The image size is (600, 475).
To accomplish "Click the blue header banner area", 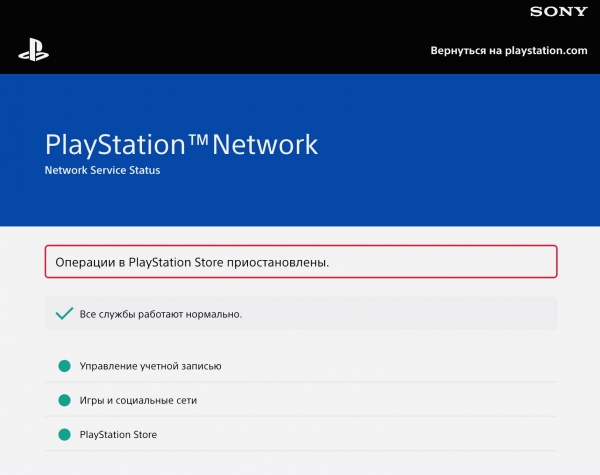I will [x=300, y=150].
